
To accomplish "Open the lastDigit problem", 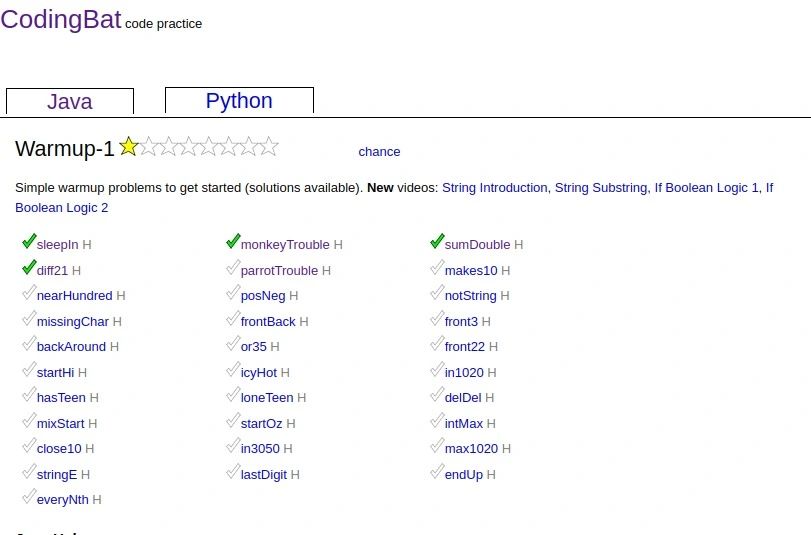I will pyautogui.click(x=264, y=474).
